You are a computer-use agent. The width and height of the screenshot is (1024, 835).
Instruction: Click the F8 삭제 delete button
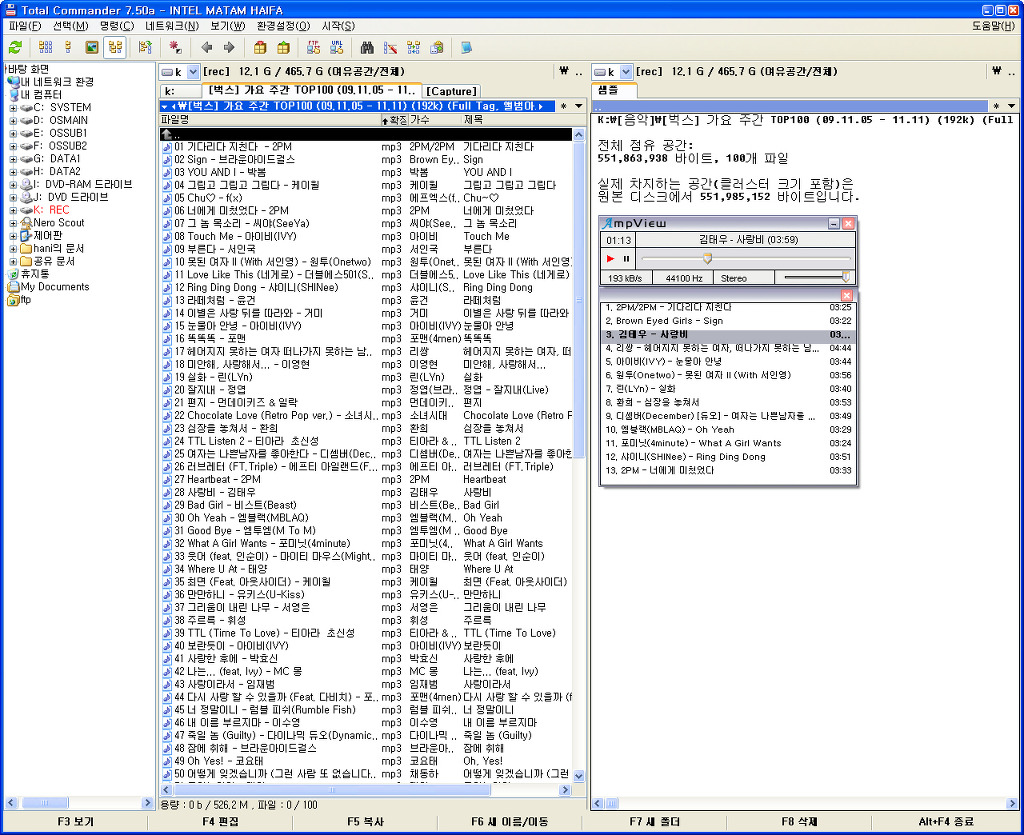(799, 822)
